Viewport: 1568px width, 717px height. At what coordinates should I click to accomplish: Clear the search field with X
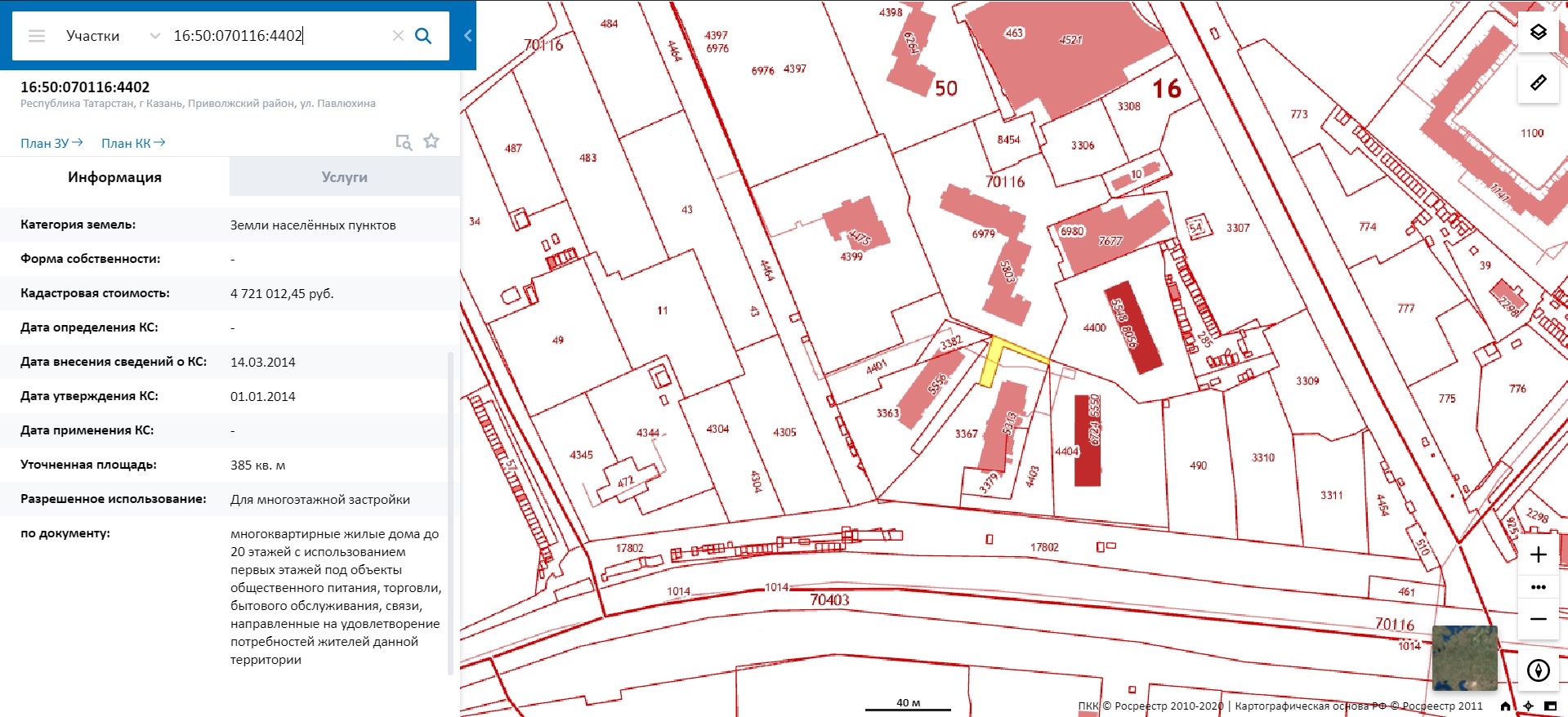pos(398,36)
